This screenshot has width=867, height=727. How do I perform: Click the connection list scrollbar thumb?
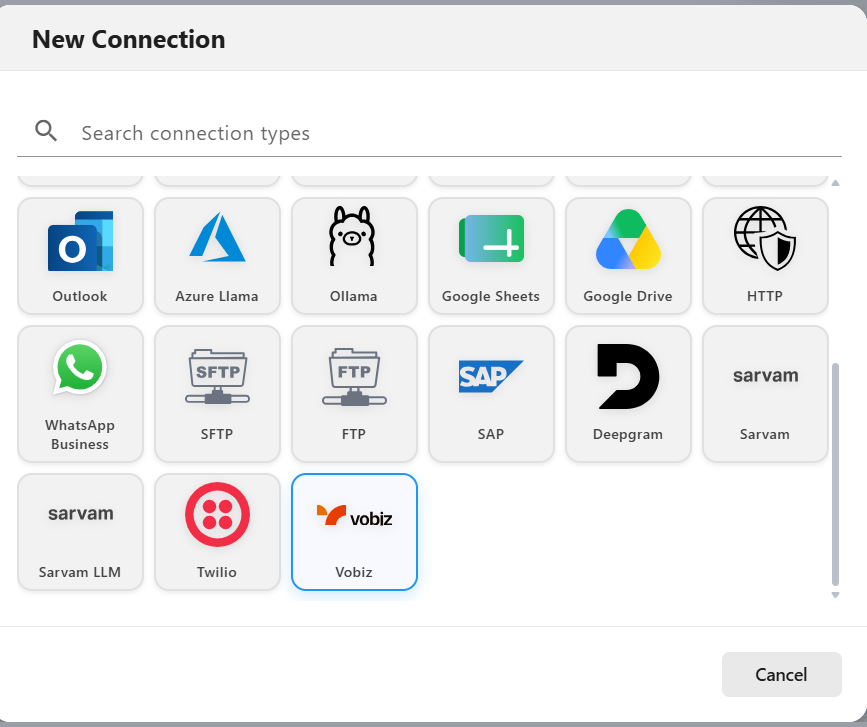coord(835,474)
